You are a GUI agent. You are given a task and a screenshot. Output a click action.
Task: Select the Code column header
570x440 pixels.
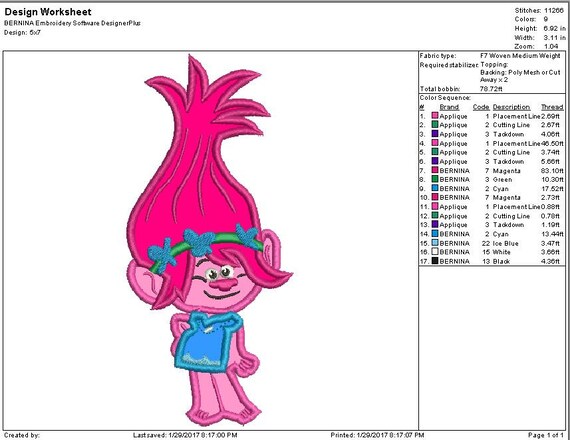click(x=481, y=107)
